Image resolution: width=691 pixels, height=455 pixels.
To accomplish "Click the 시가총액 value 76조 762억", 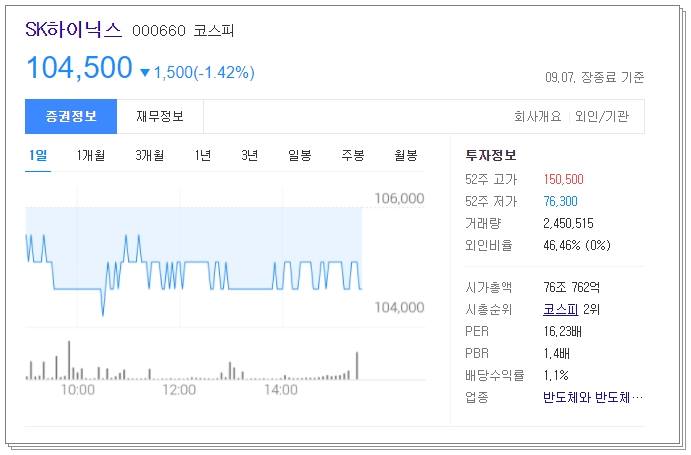I will (572, 287).
